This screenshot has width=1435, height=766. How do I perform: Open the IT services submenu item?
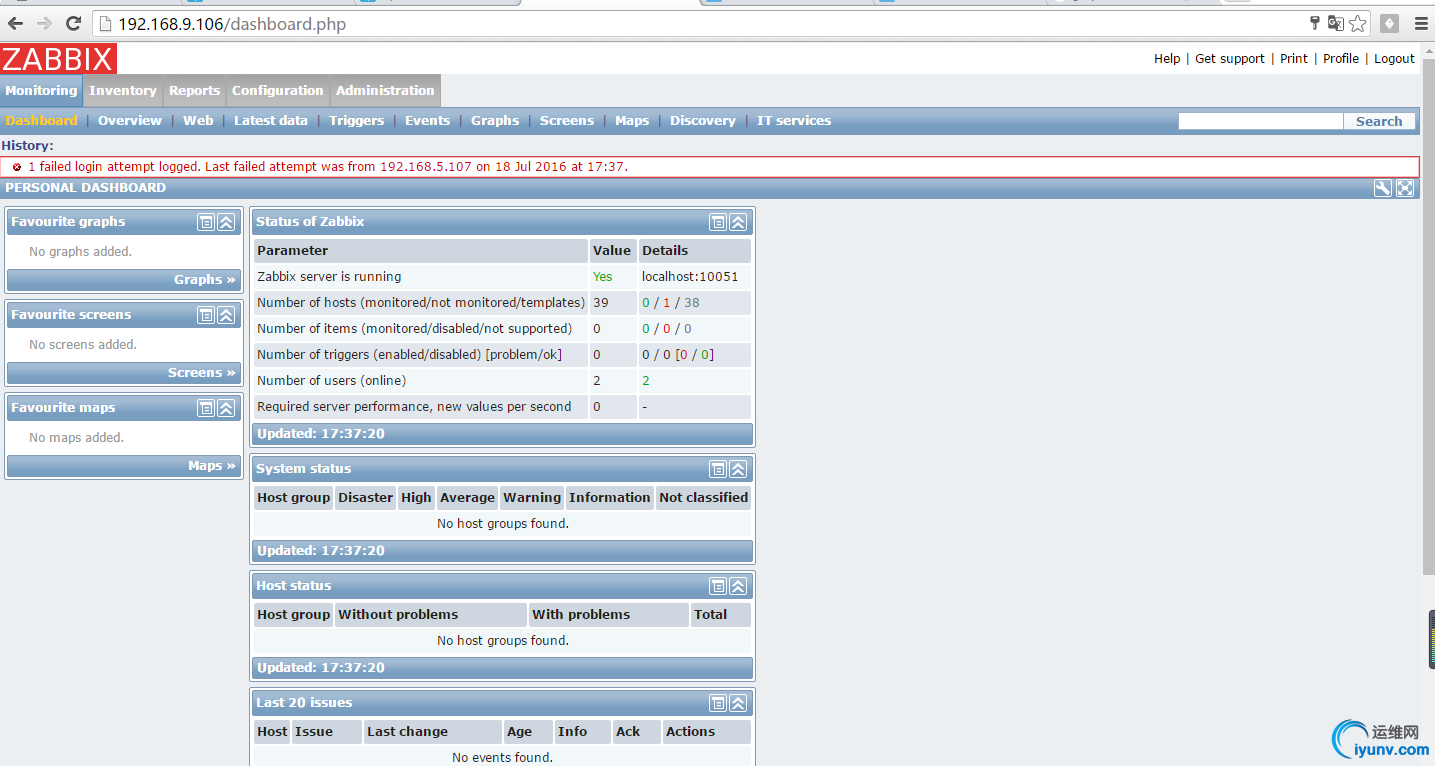794,121
